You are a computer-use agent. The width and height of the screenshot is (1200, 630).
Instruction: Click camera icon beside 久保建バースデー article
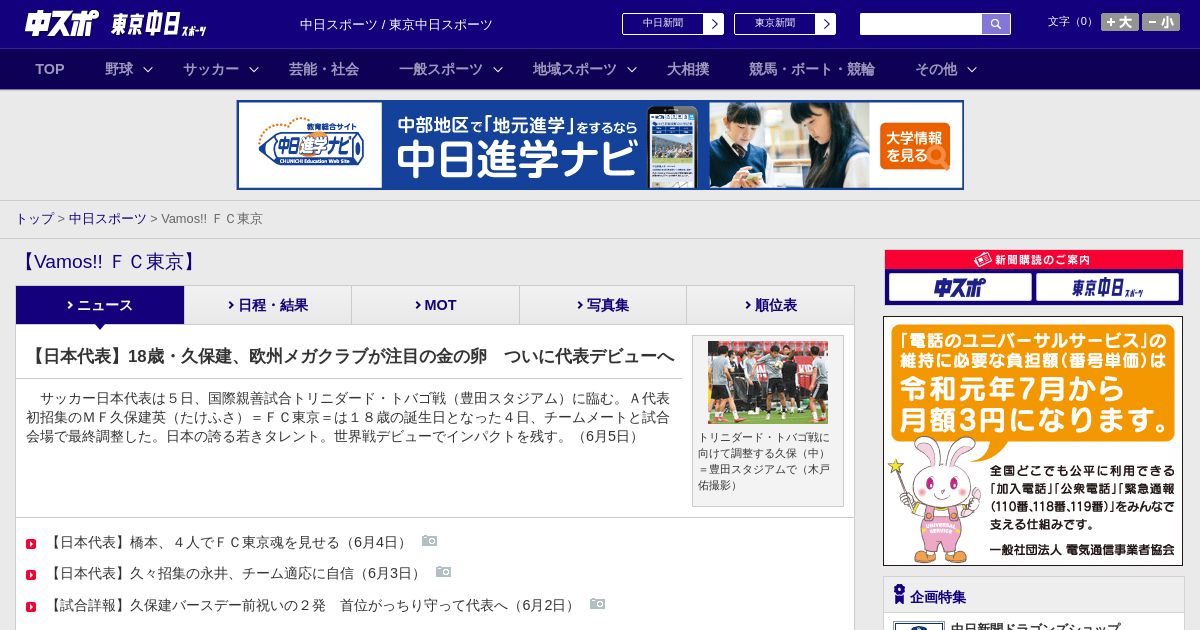point(598,604)
